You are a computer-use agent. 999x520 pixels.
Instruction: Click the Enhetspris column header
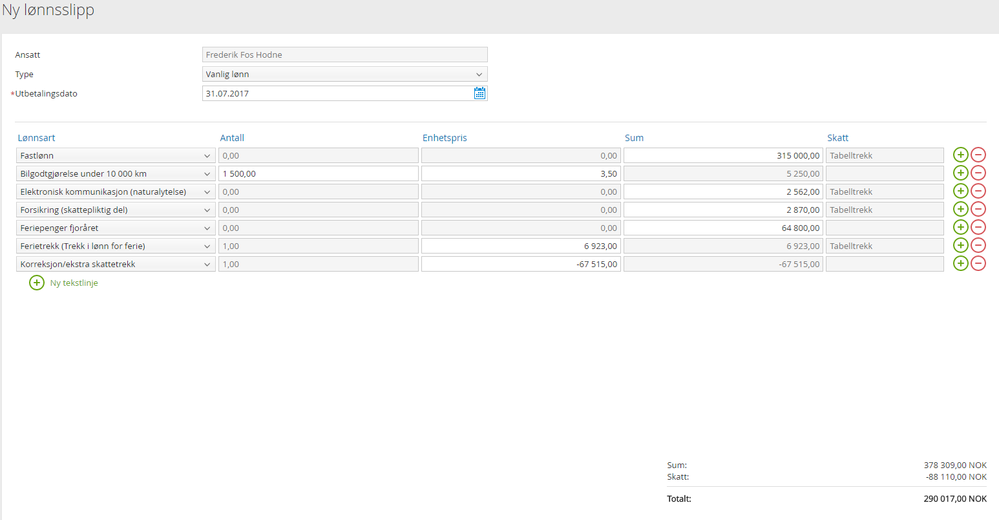coord(445,138)
